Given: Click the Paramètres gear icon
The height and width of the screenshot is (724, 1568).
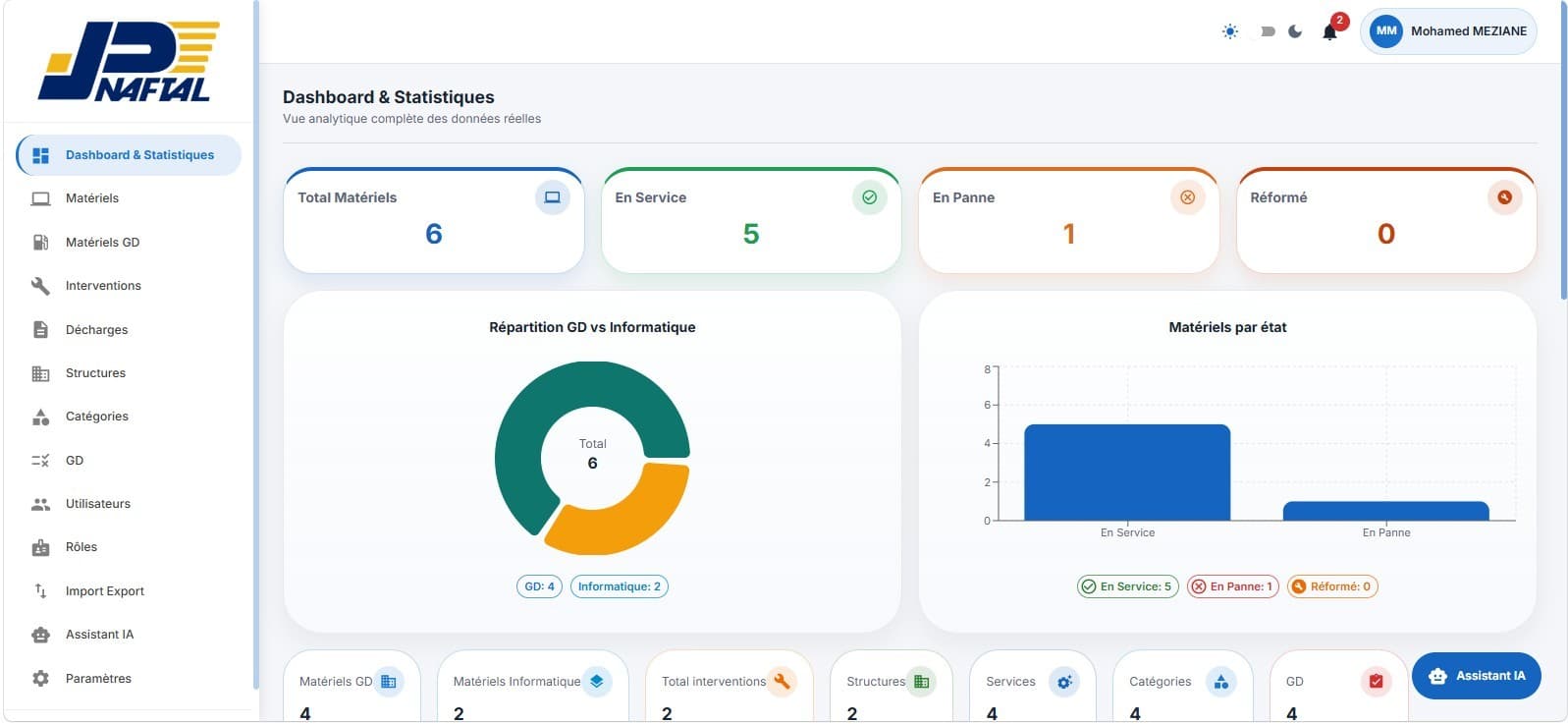Looking at the screenshot, I should click(40, 679).
